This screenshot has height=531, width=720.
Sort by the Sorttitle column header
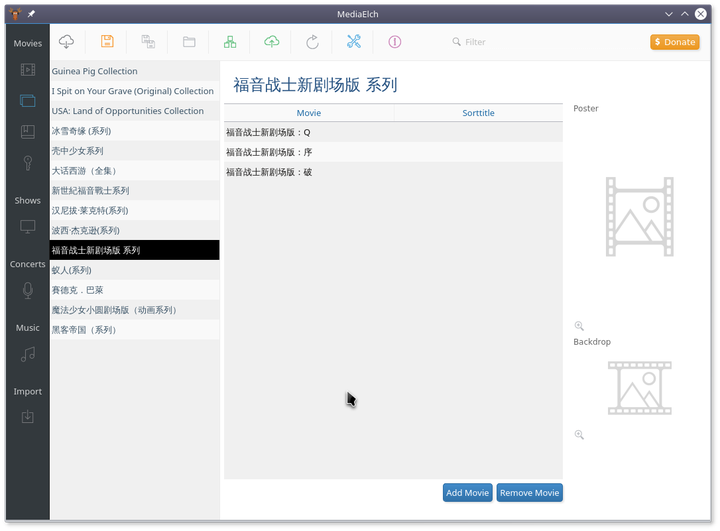tap(478, 113)
